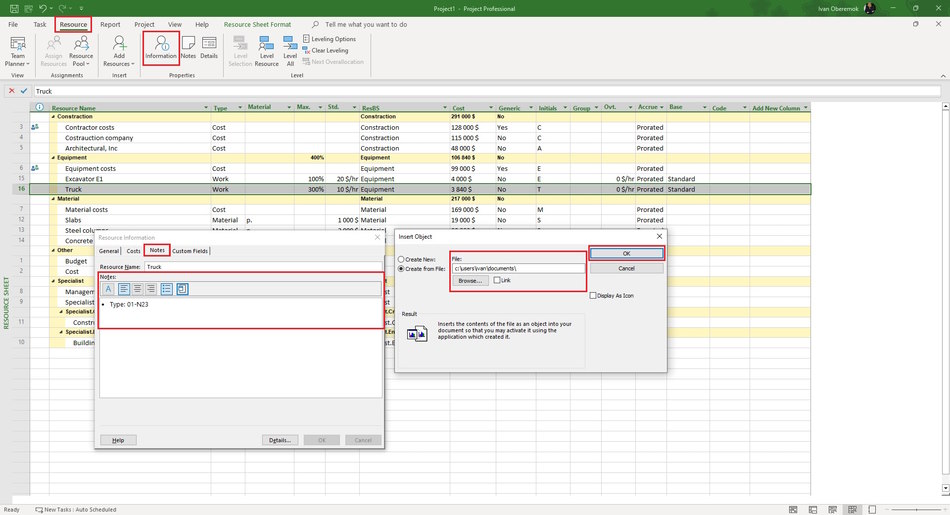
Task: Click the Insert Object icon in Notes toolbar
Action: point(182,289)
